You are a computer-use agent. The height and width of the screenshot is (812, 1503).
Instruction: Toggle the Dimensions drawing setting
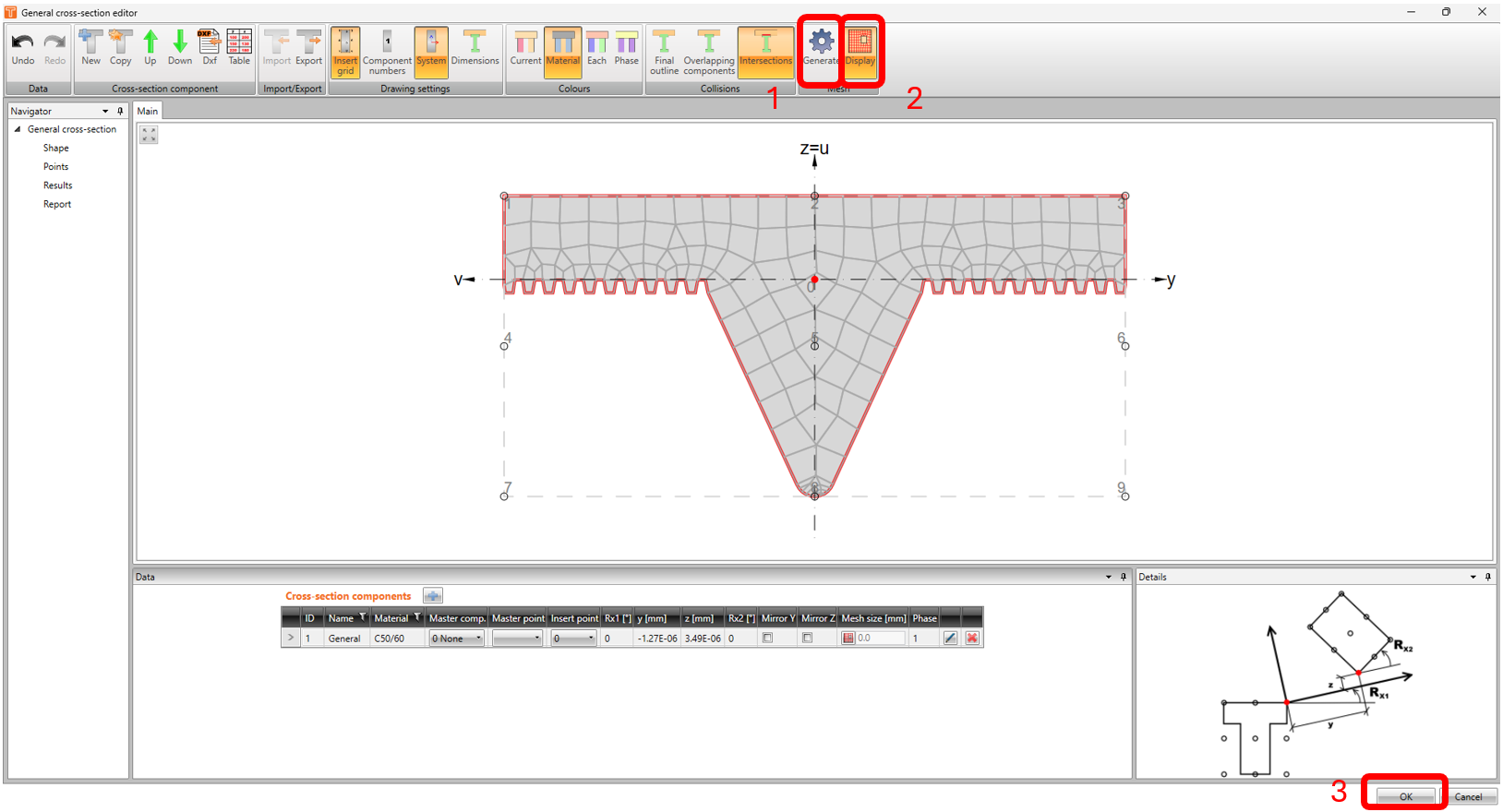pos(475,48)
